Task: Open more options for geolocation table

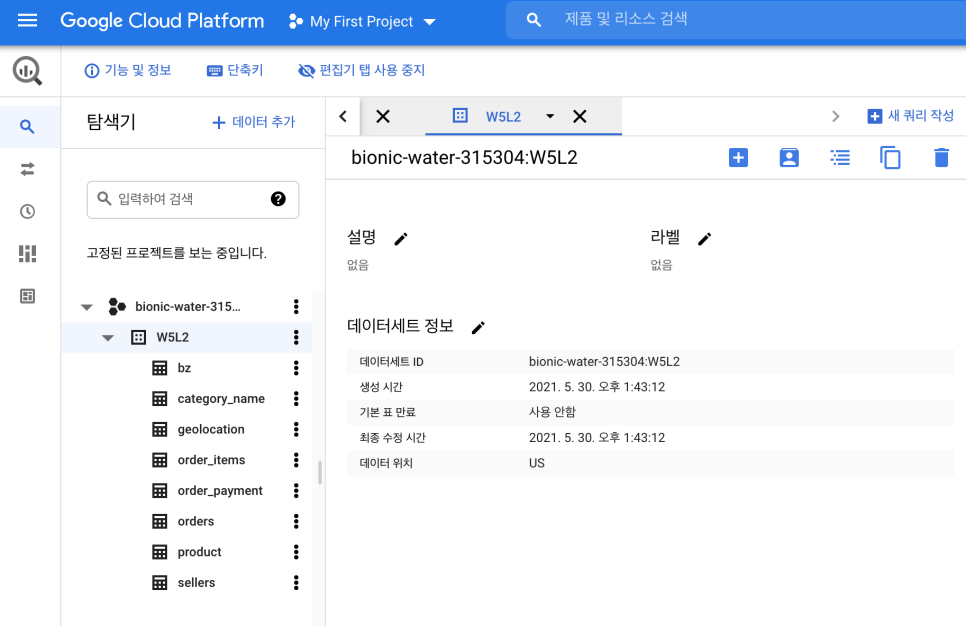Action: pos(296,429)
